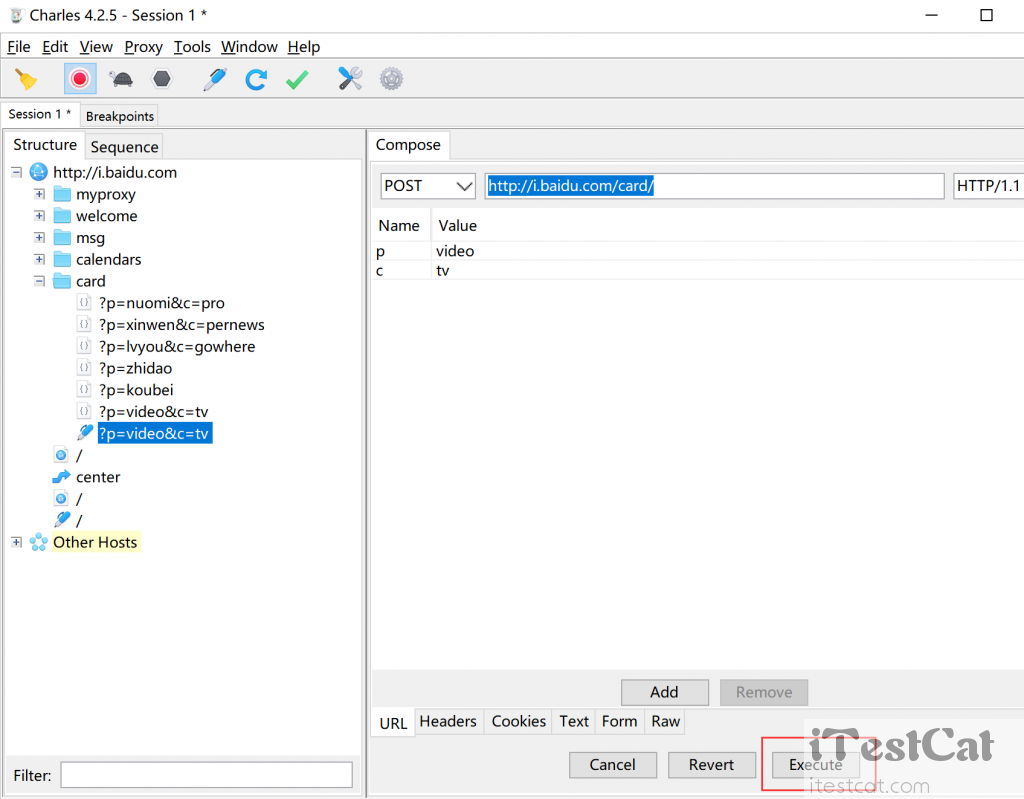
Task: Click the Other Hosts cluster icon
Action: [39, 542]
